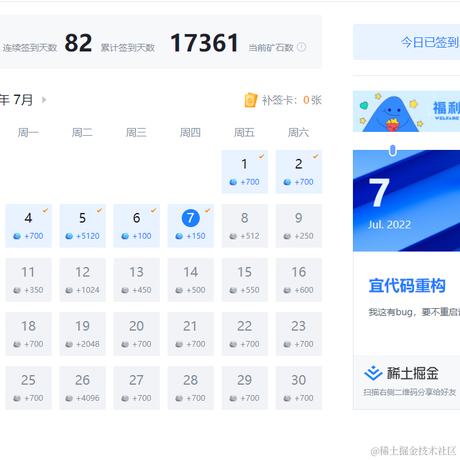Click the ore count 17361
The image size is (460, 460).
pos(204,43)
